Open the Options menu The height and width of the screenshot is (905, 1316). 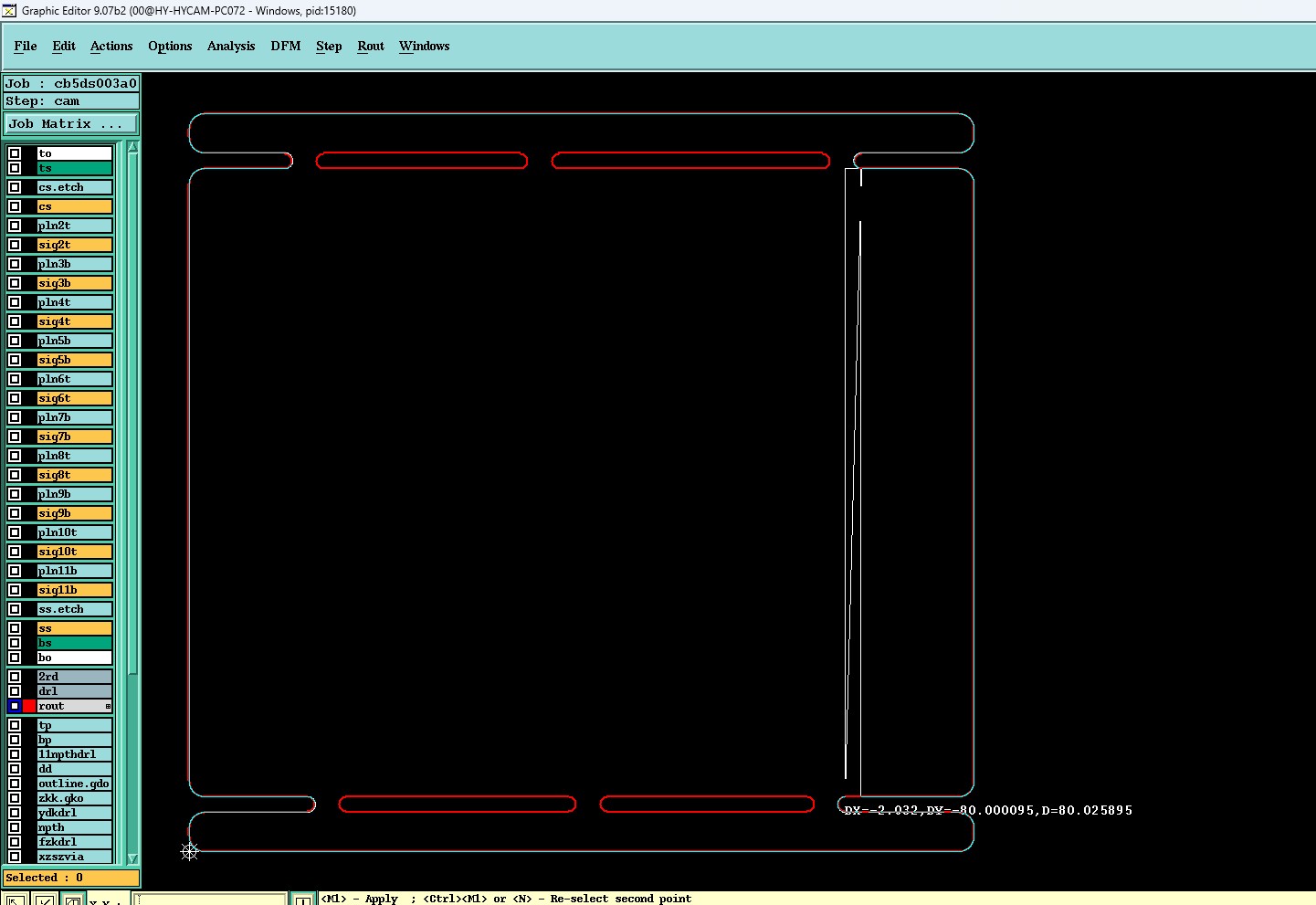(x=170, y=46)
